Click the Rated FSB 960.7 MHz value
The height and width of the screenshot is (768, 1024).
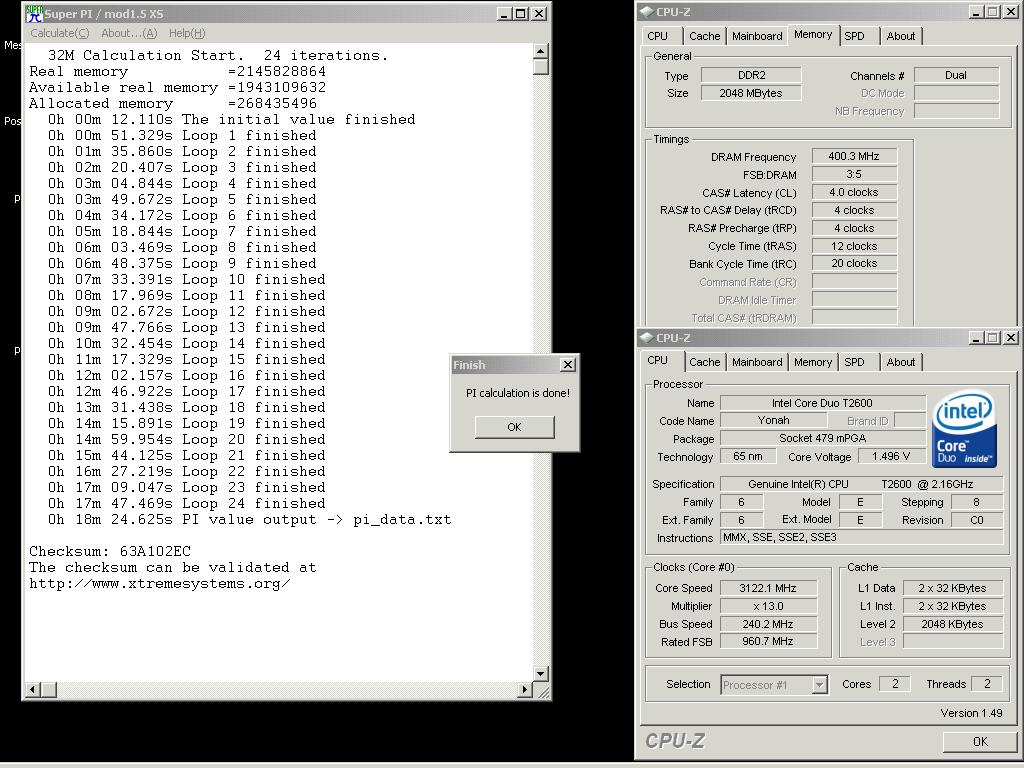(768, 642)
